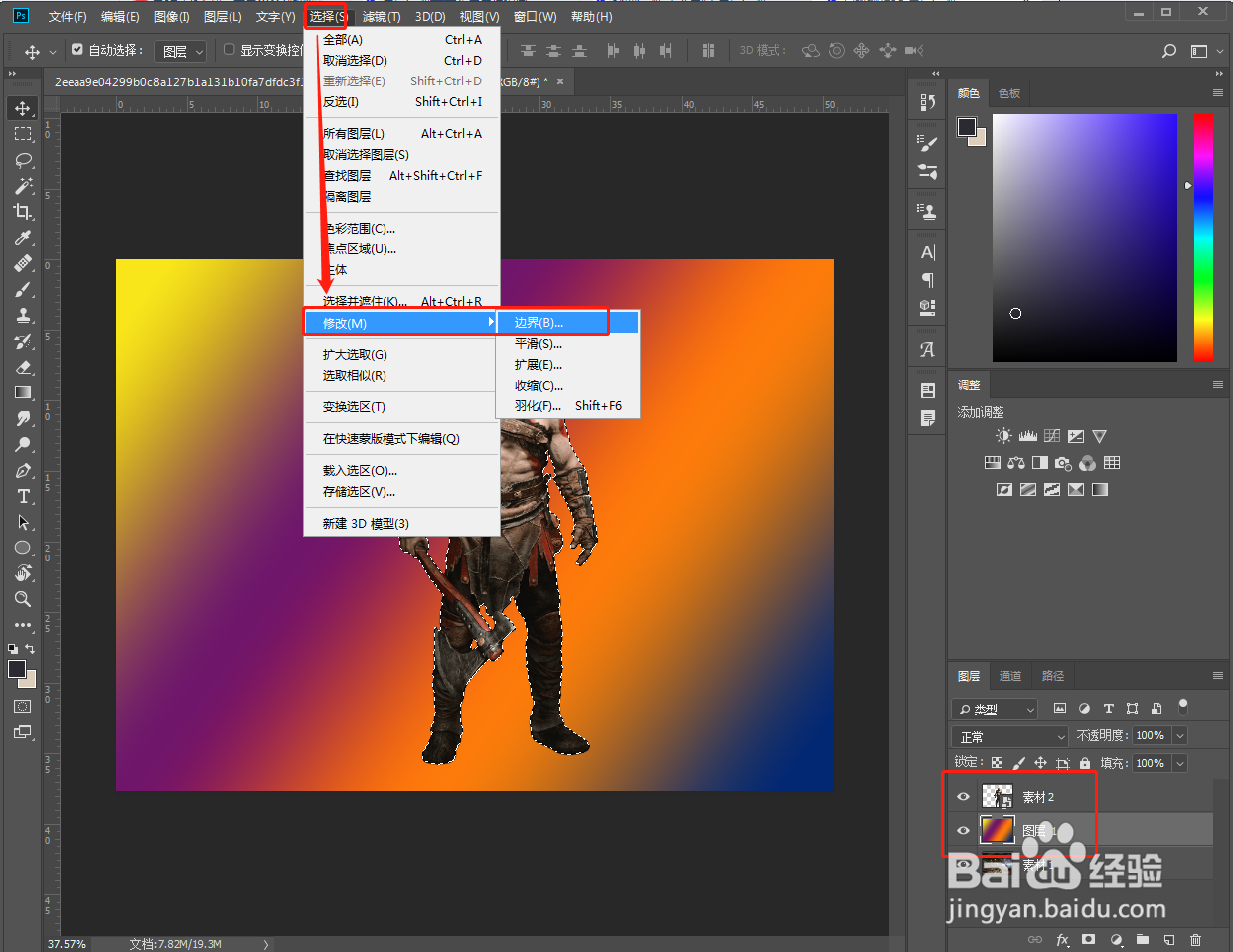1233x952 pixels.
Task: Click the hue spectrum slider
Action: pyautogui.click(x=1203, y=238)
